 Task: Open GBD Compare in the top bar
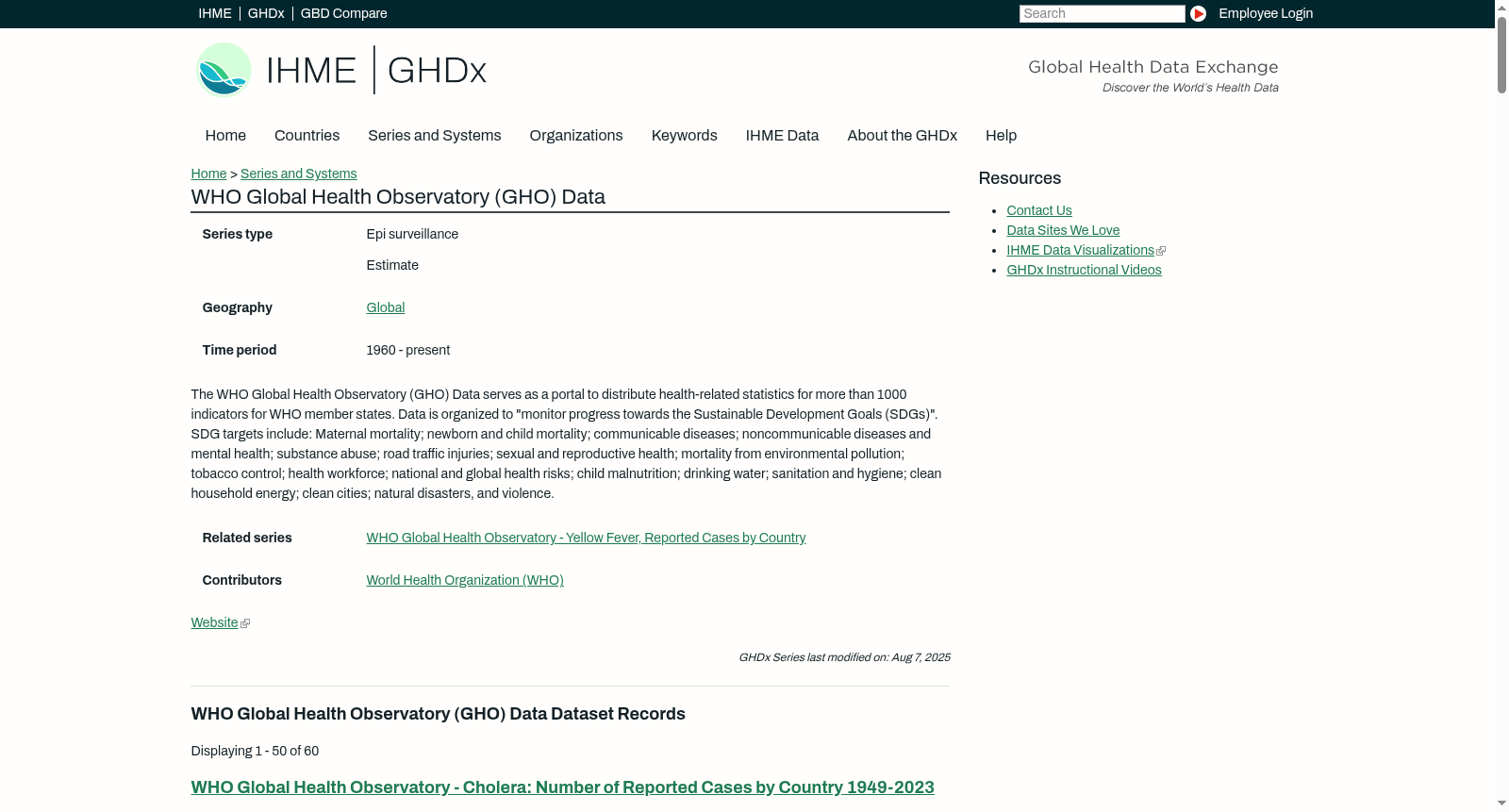(343, 13)
